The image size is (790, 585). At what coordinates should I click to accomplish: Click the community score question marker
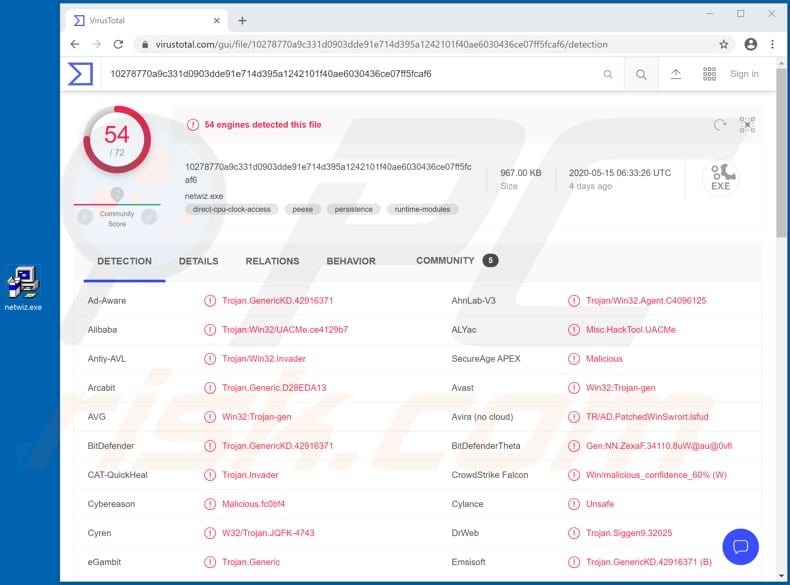117,194
